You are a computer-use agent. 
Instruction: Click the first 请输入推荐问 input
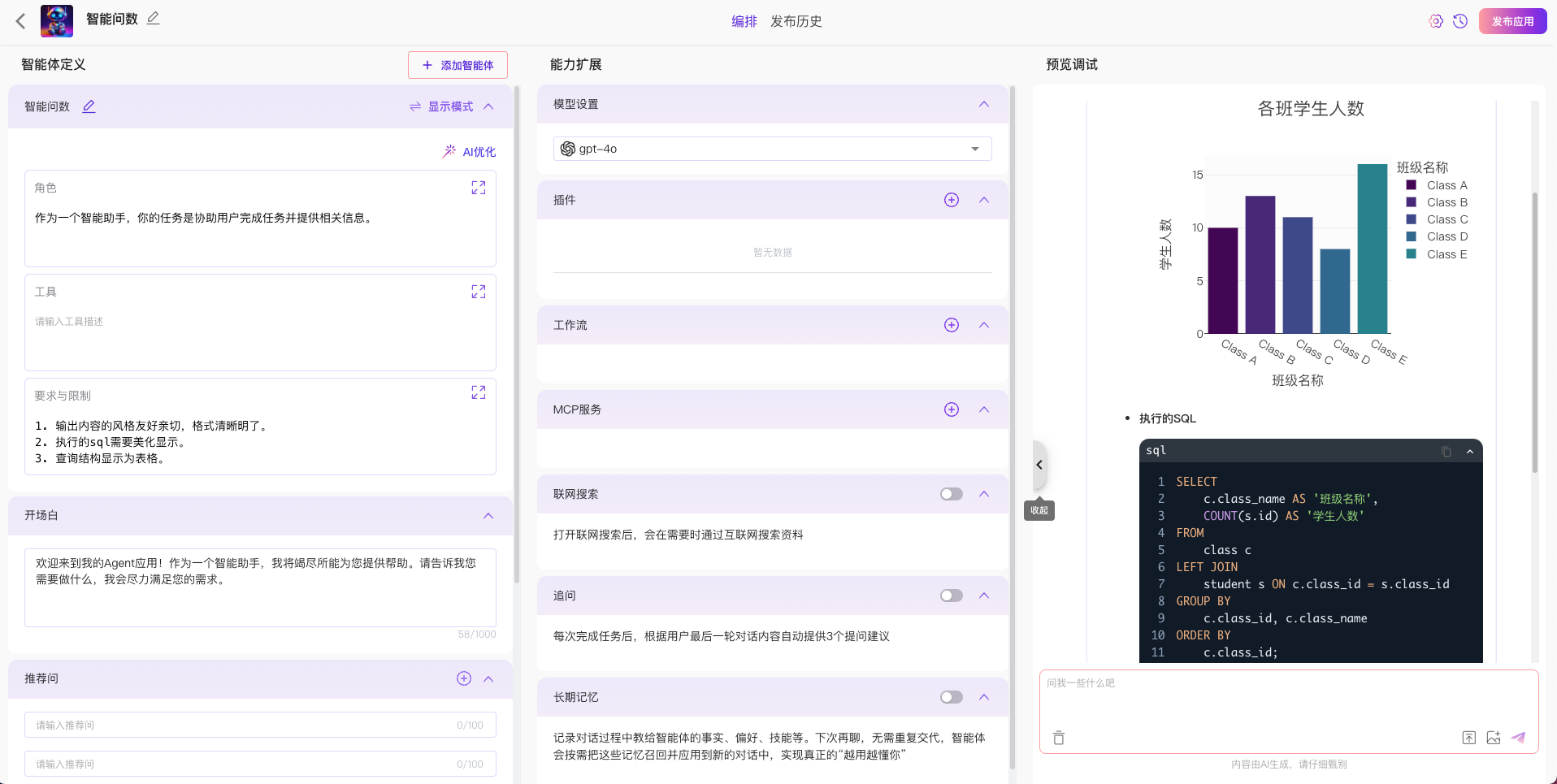(x=260, y=725)
